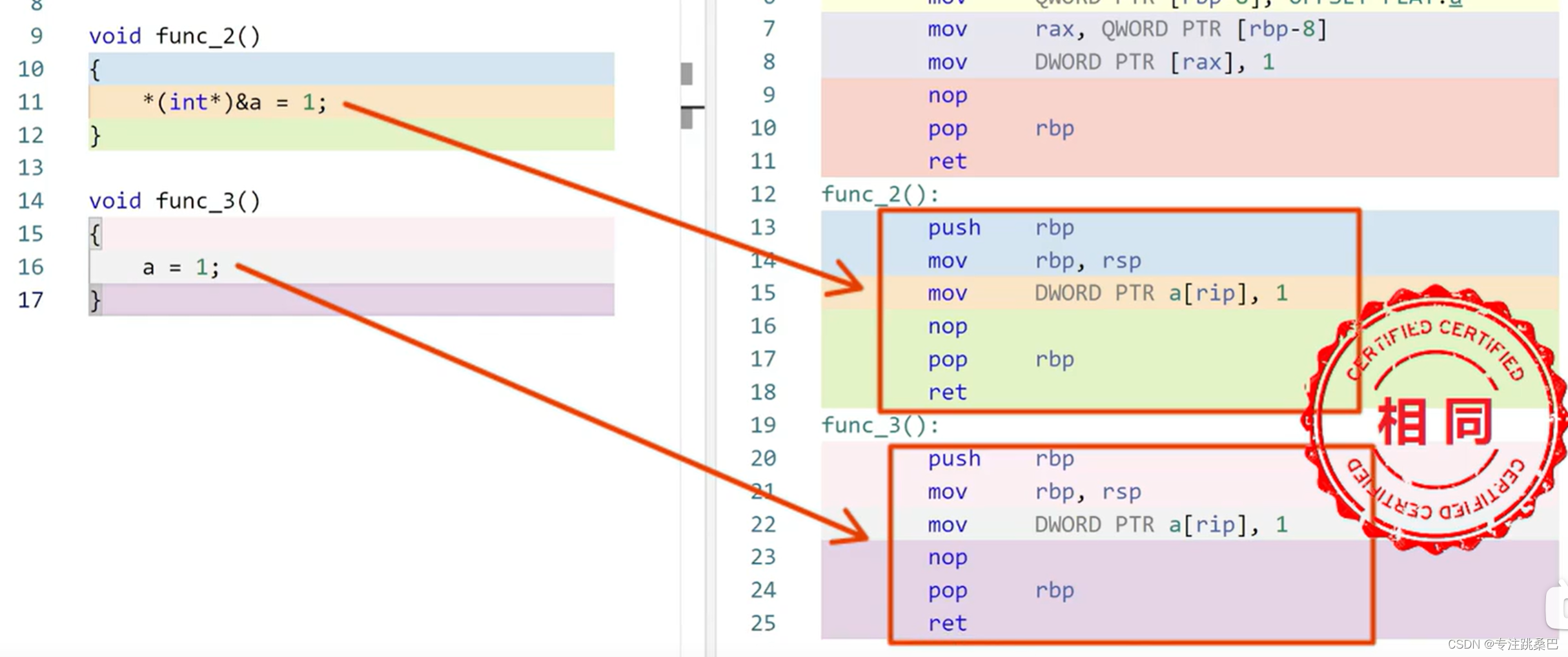
Task: Click source line number 11 in gutter
Action: pos(30,102)
